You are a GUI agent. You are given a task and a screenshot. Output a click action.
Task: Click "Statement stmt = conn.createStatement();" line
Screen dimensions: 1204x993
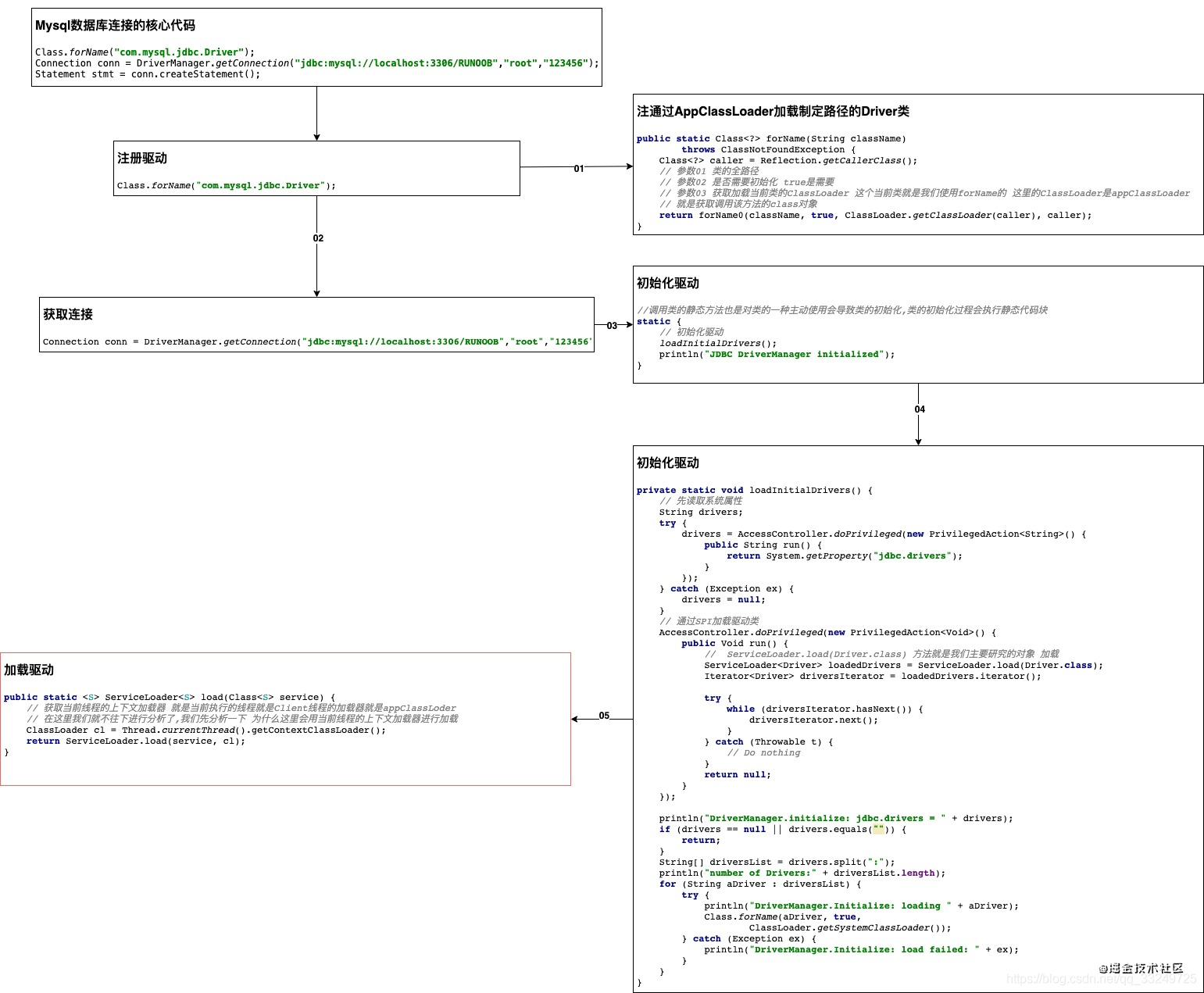coord(148,74)
